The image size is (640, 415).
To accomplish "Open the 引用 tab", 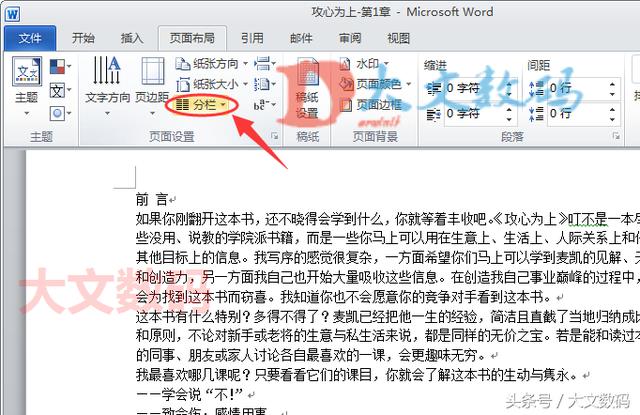I will [252, 38].
